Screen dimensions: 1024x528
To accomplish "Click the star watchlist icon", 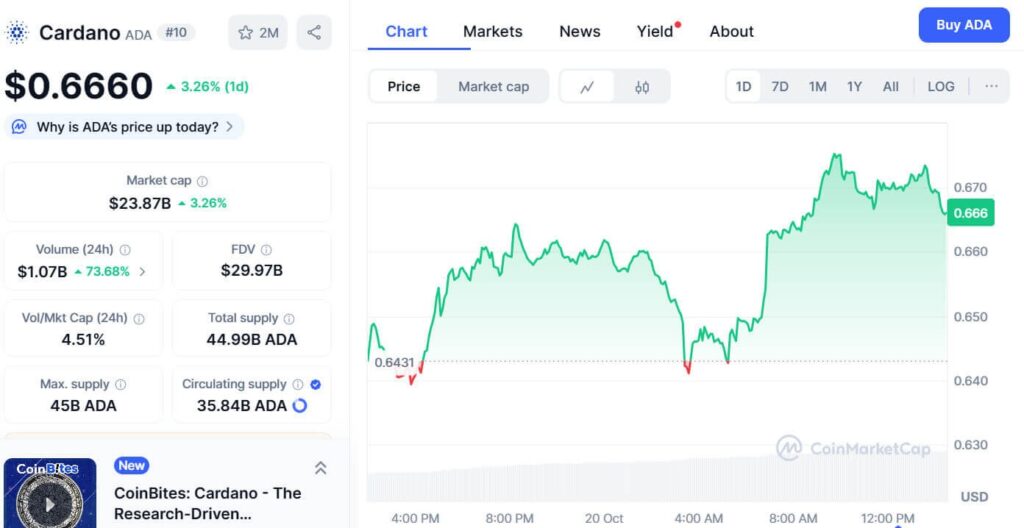I will [x=246, y=33].
